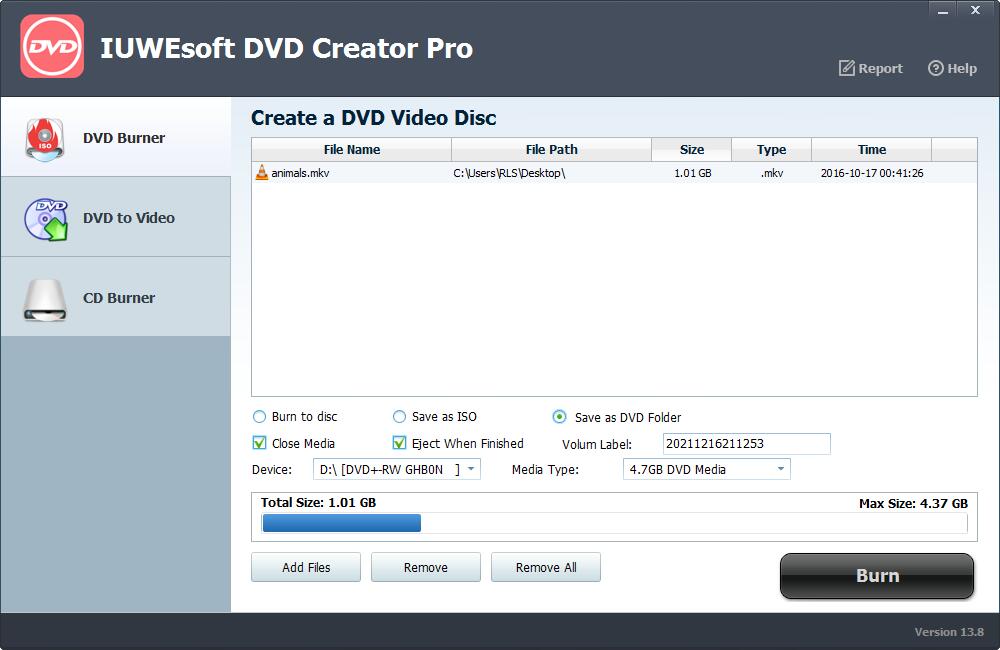Image resolution: width=1000 pixels, height=650 pixels.
Task: Sort by the Type column header
Action: click(x=772, y=149)
